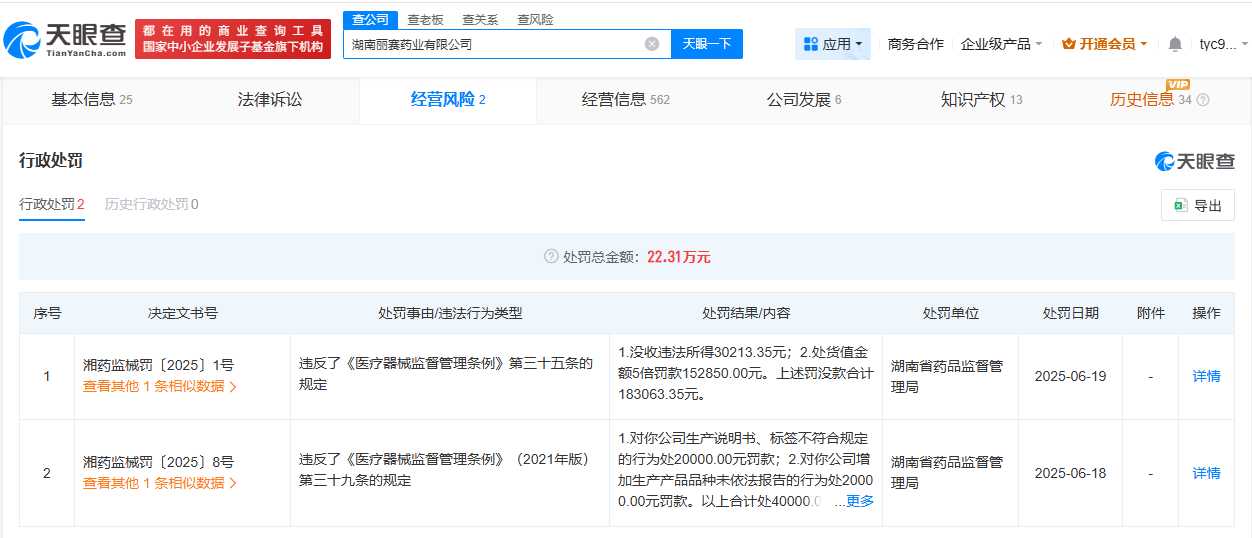
Task: Expand 更多 text in second penalty row
Action: pos(859,501)
